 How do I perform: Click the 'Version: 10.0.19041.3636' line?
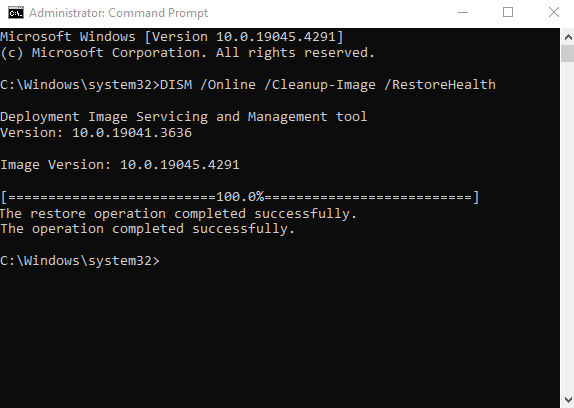pyautogui.click(x=96, y=133)
